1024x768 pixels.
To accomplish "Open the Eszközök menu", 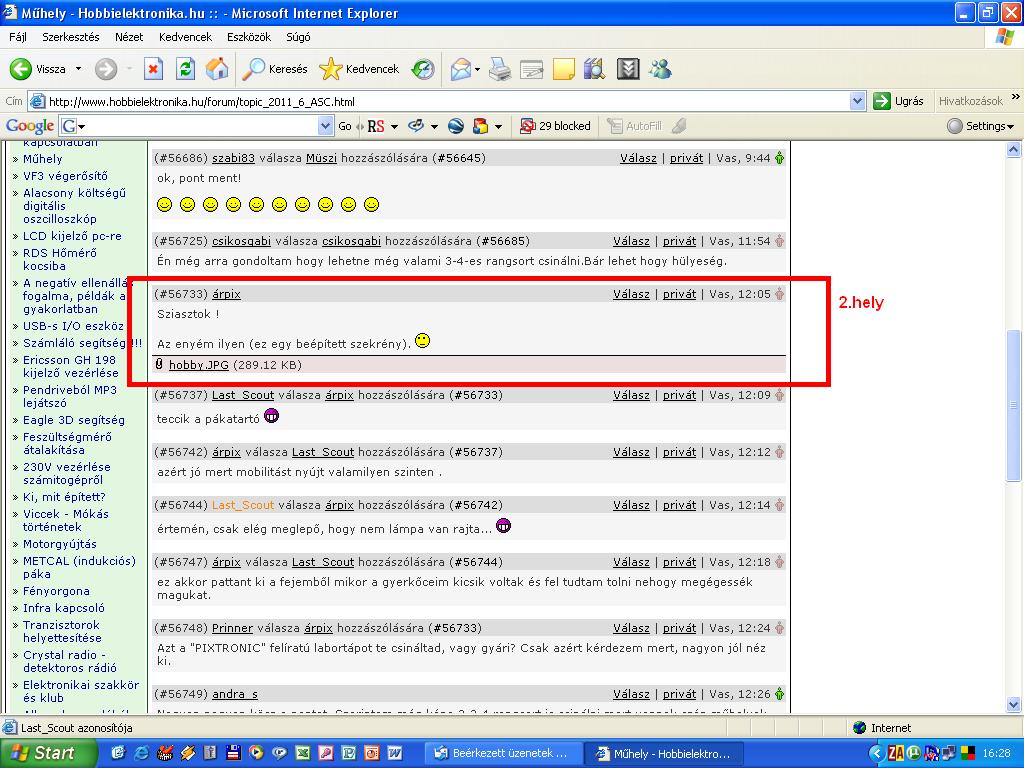I will pos(249,37).
